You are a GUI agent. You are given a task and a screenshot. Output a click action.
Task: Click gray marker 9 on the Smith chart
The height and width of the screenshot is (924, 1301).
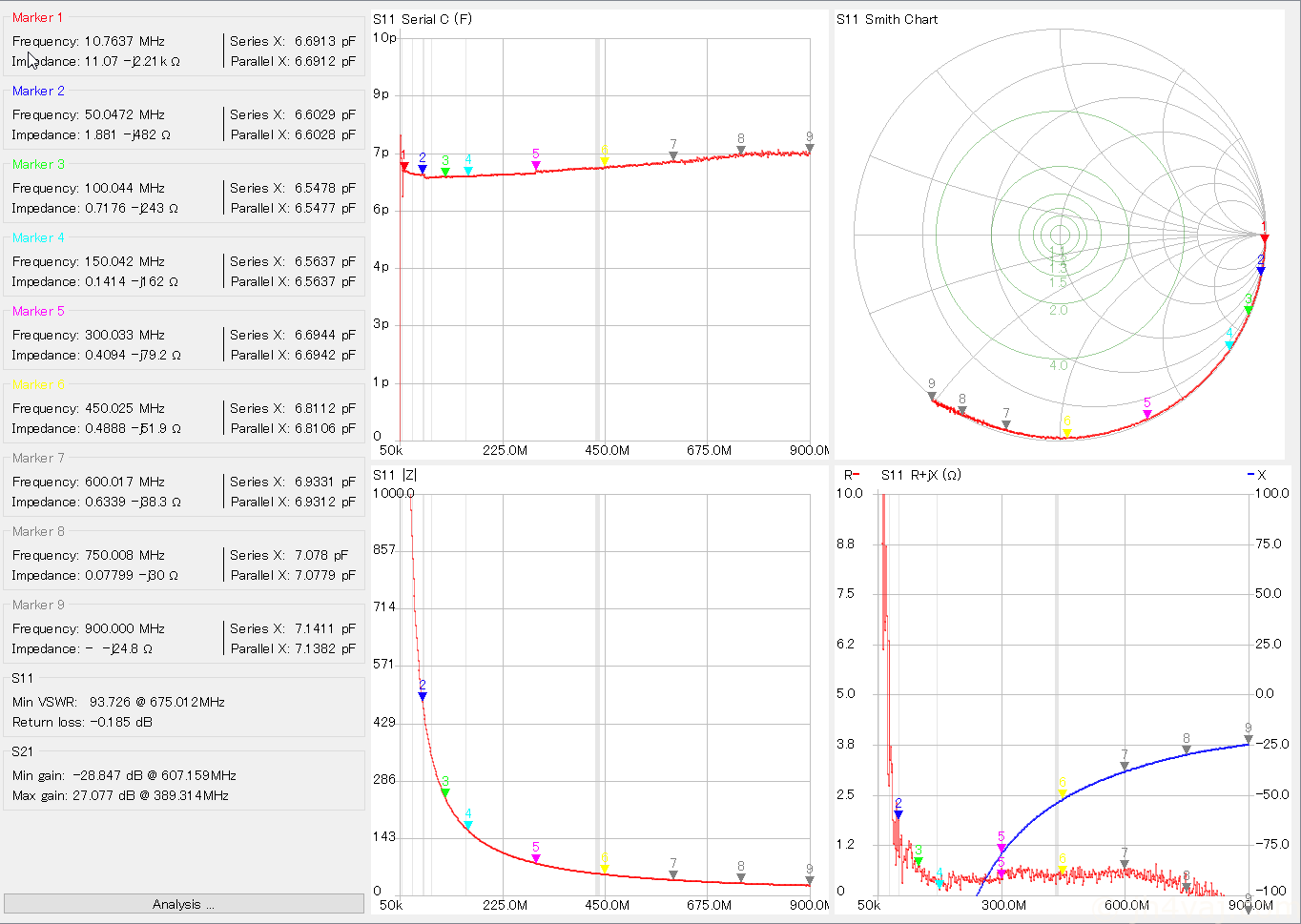[x=932, y=396]
